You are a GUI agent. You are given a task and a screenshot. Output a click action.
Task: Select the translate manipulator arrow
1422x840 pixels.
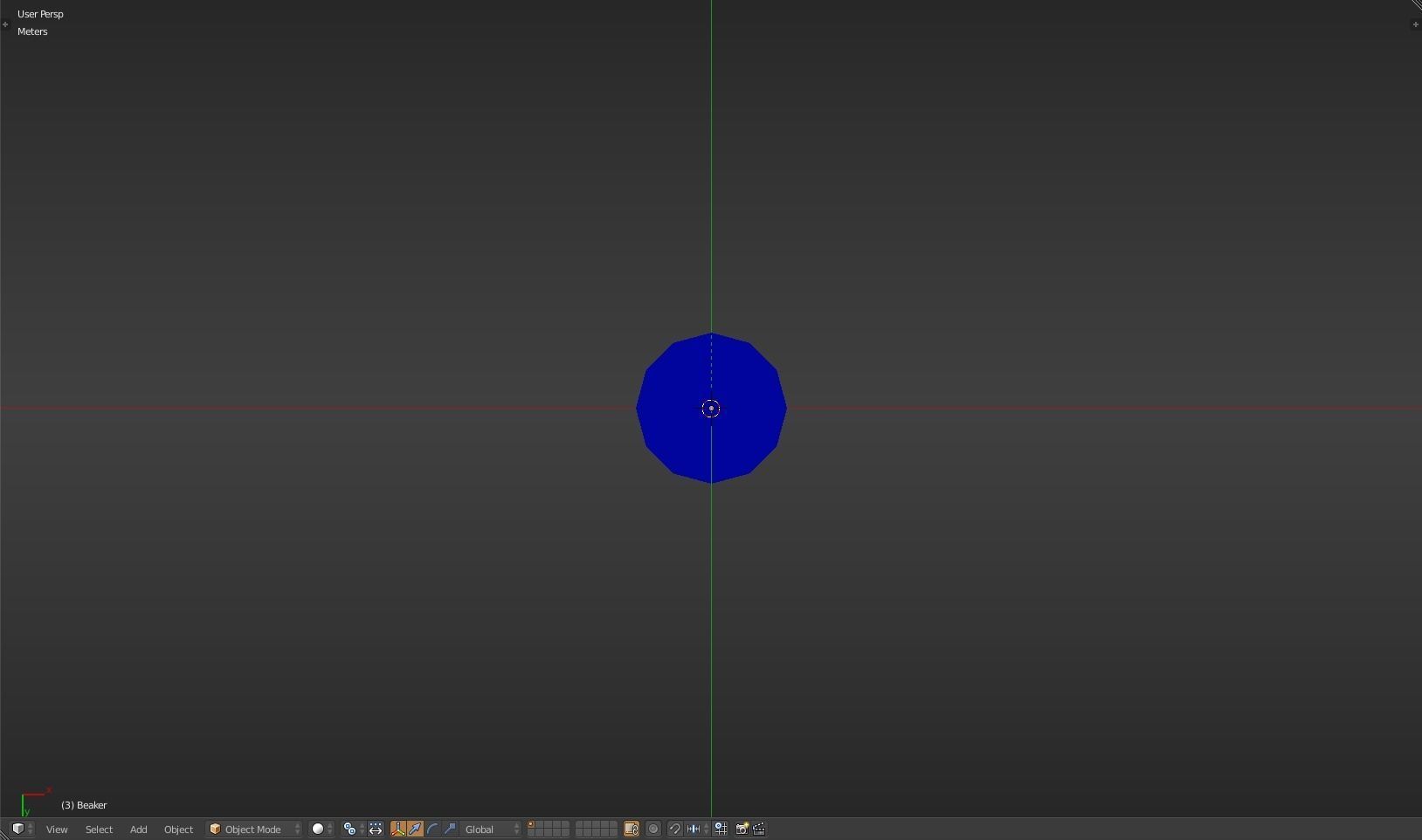(x=415, y=829)
